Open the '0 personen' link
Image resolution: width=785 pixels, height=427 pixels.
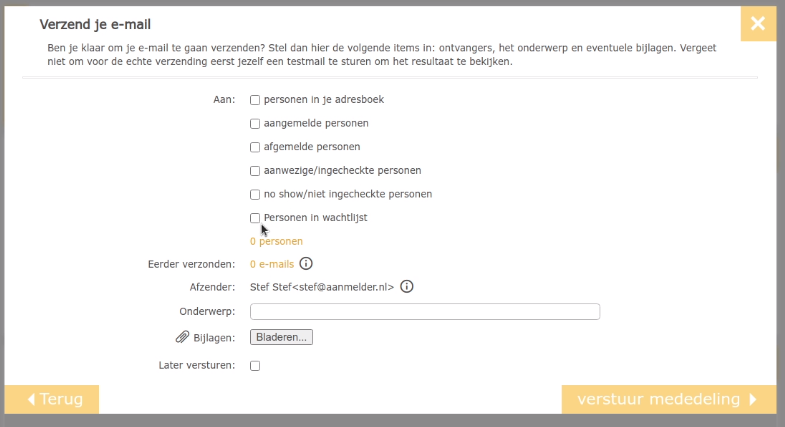[x=276, y=241]
